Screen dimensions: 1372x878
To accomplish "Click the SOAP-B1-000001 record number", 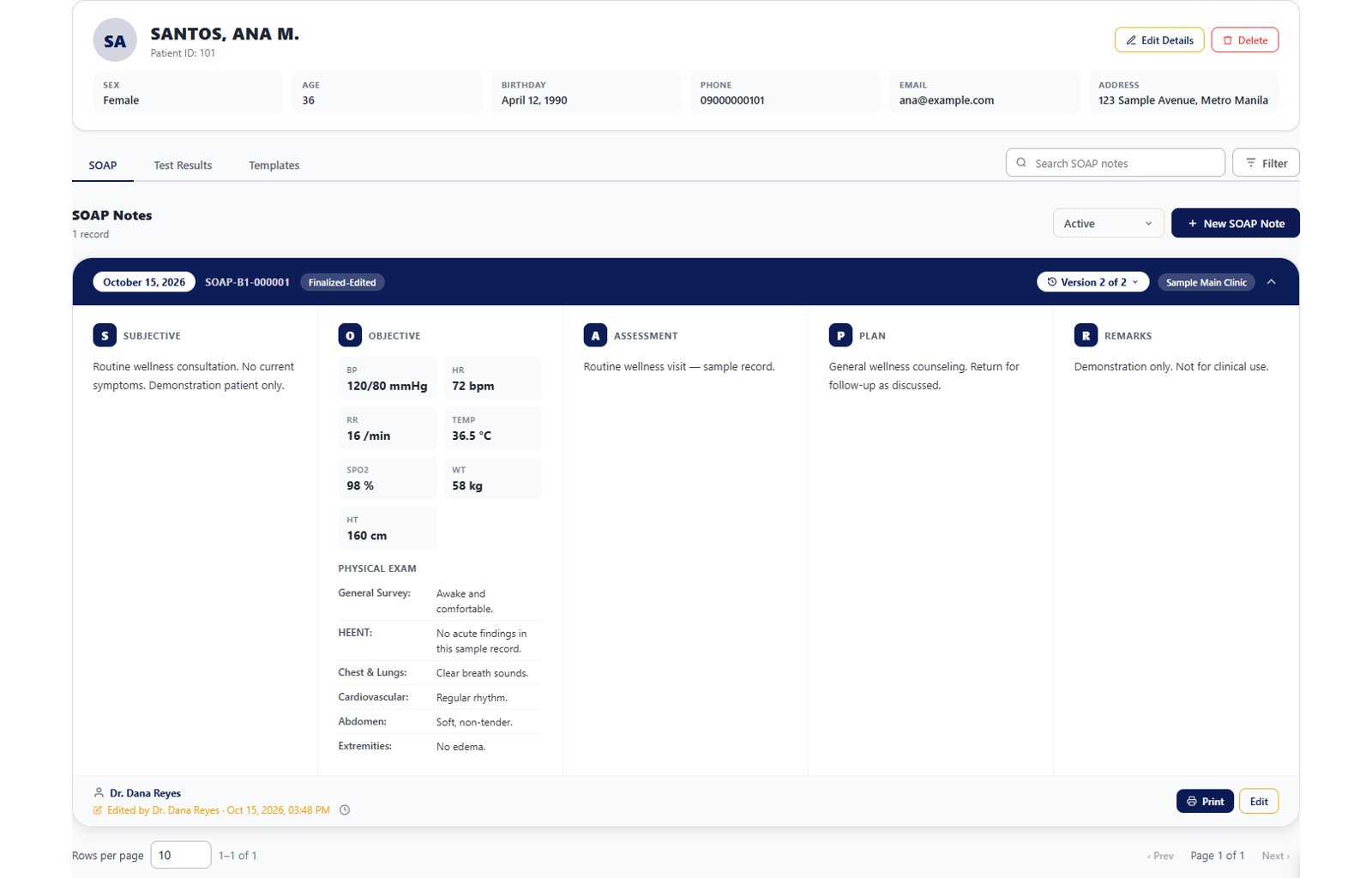I will pyautogui.click(x=247, y=282).
